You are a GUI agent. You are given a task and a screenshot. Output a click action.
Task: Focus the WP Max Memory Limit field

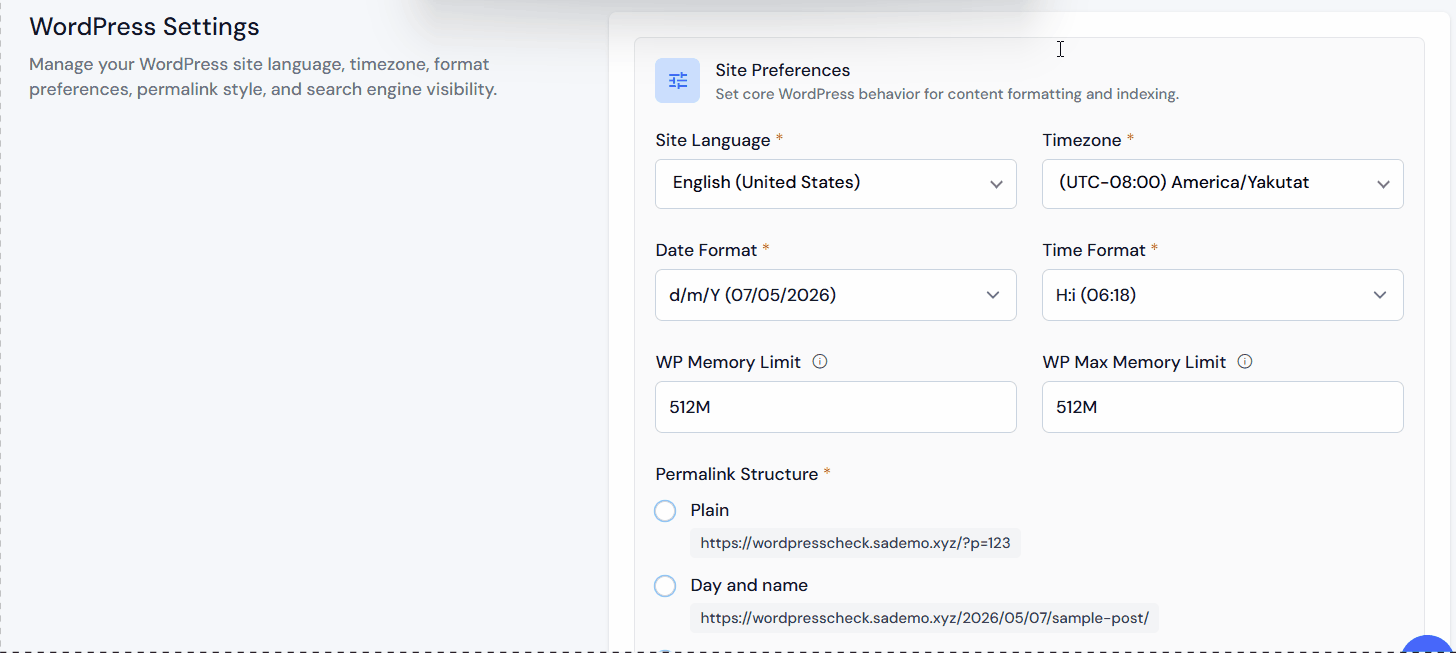[1223, 407]
